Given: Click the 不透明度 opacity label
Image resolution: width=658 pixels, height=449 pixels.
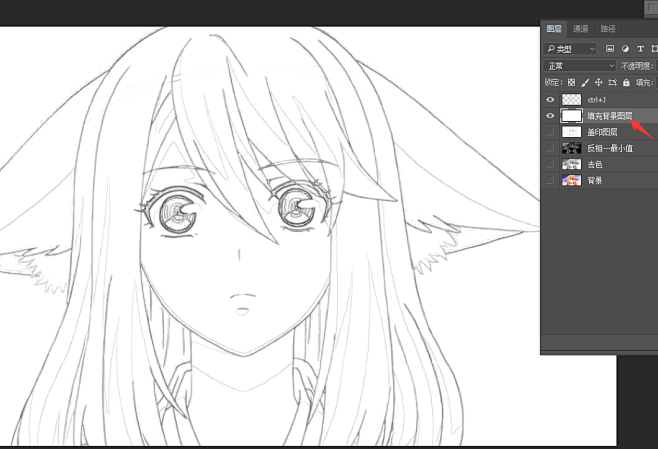Looking at the screenshot, I should coord(637,66).
